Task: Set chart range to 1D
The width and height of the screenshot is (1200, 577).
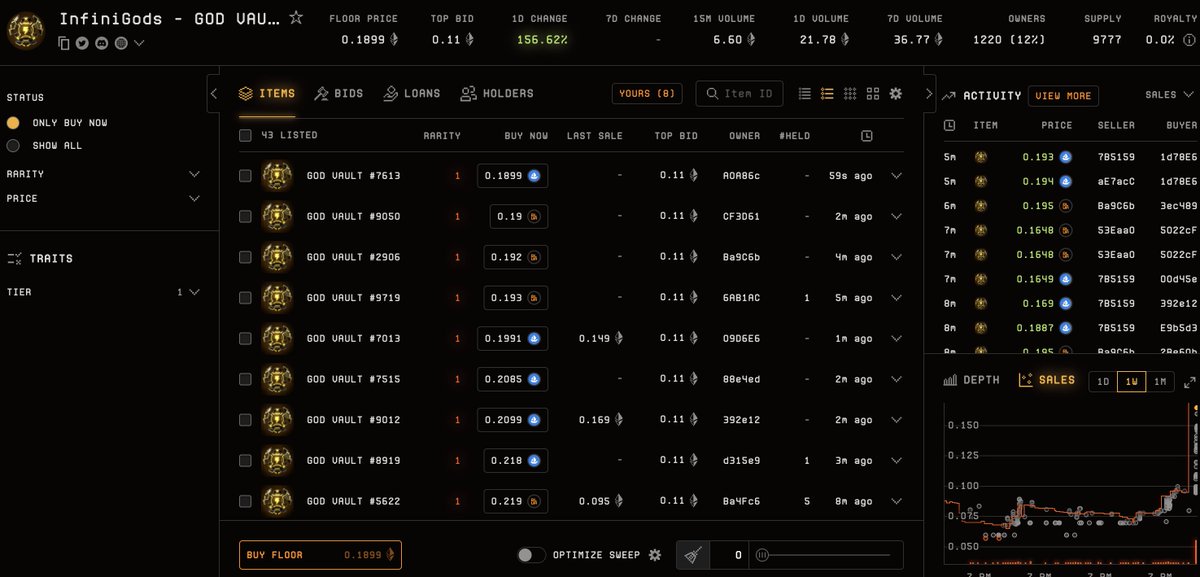Action: 1102,382
